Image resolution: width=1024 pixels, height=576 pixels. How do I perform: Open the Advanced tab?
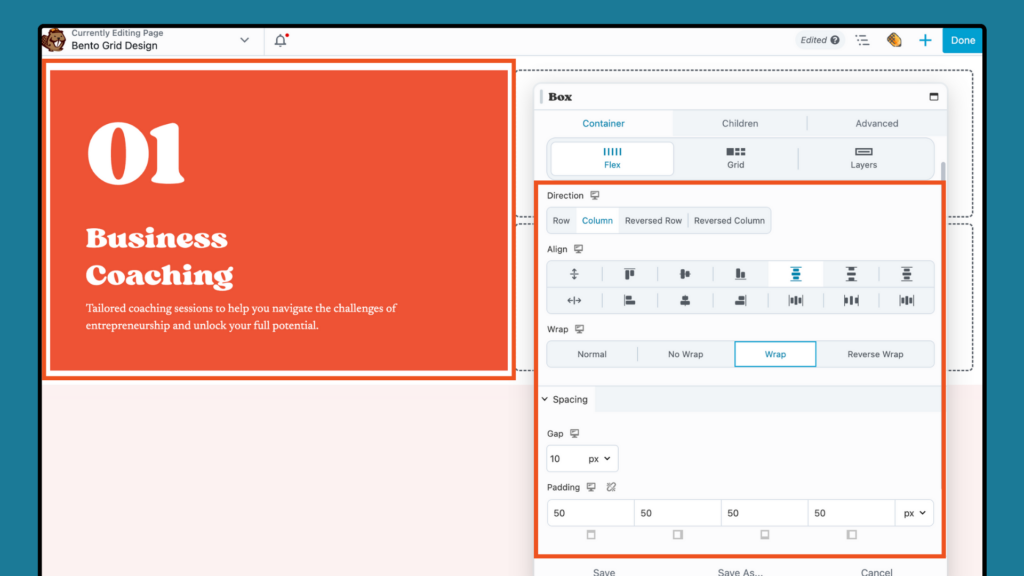[x=876, y=123]
